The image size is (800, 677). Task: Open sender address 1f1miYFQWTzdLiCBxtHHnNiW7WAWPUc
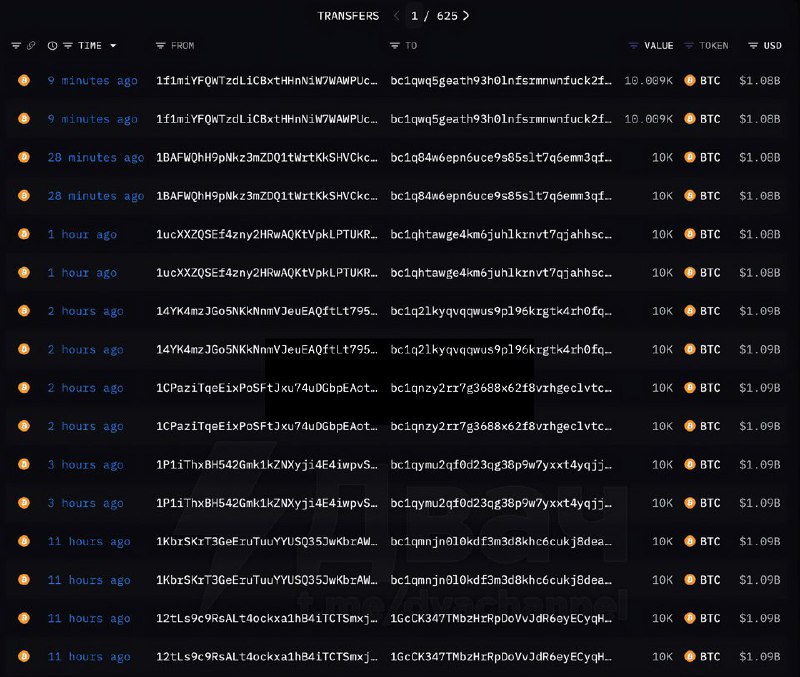(x=267, y=80)
